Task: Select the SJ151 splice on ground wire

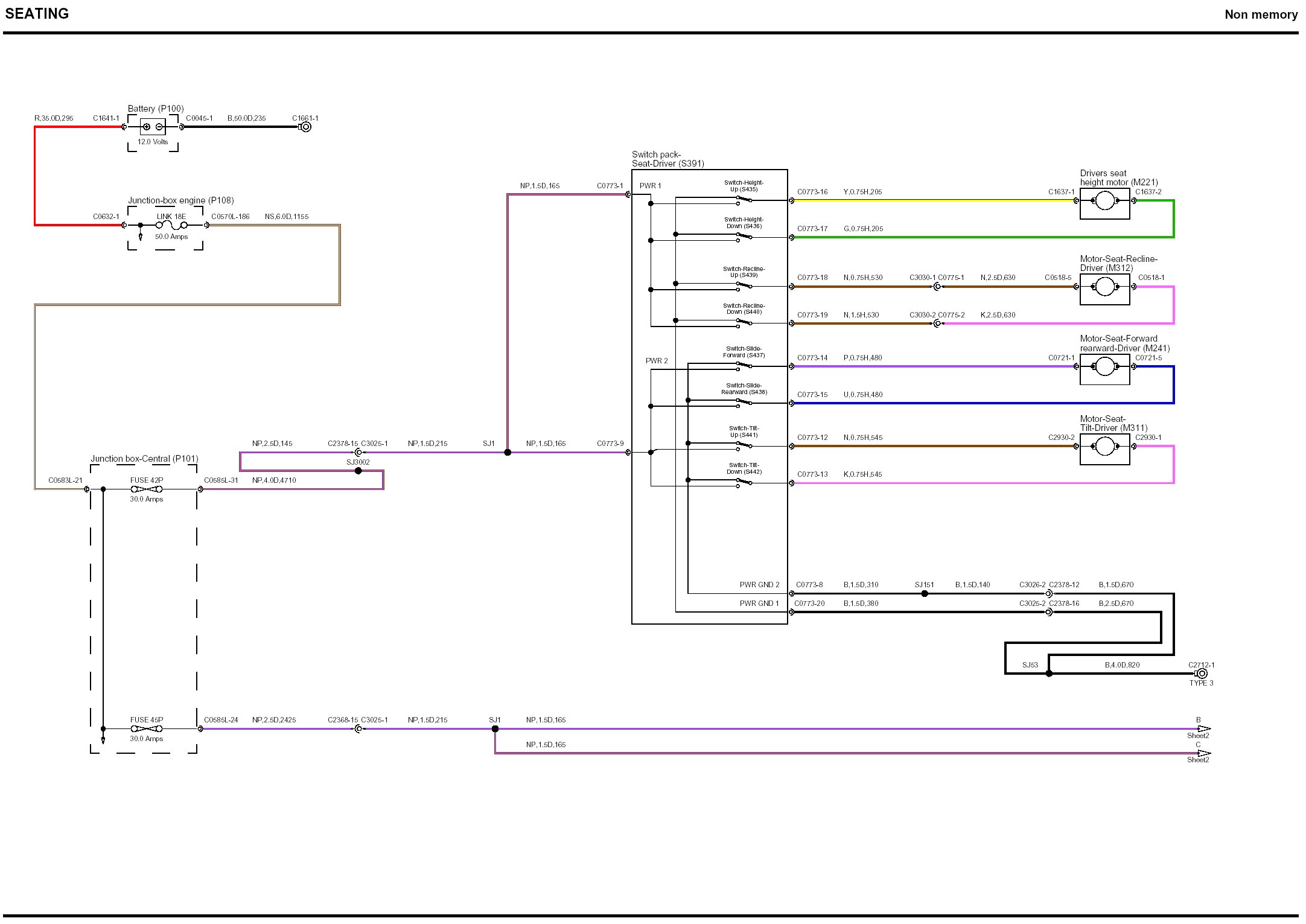Action: pyautogui.click(x=925, y=594)
